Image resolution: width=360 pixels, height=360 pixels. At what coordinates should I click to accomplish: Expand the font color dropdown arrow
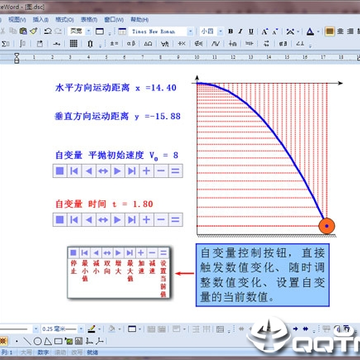pos(318,31)
